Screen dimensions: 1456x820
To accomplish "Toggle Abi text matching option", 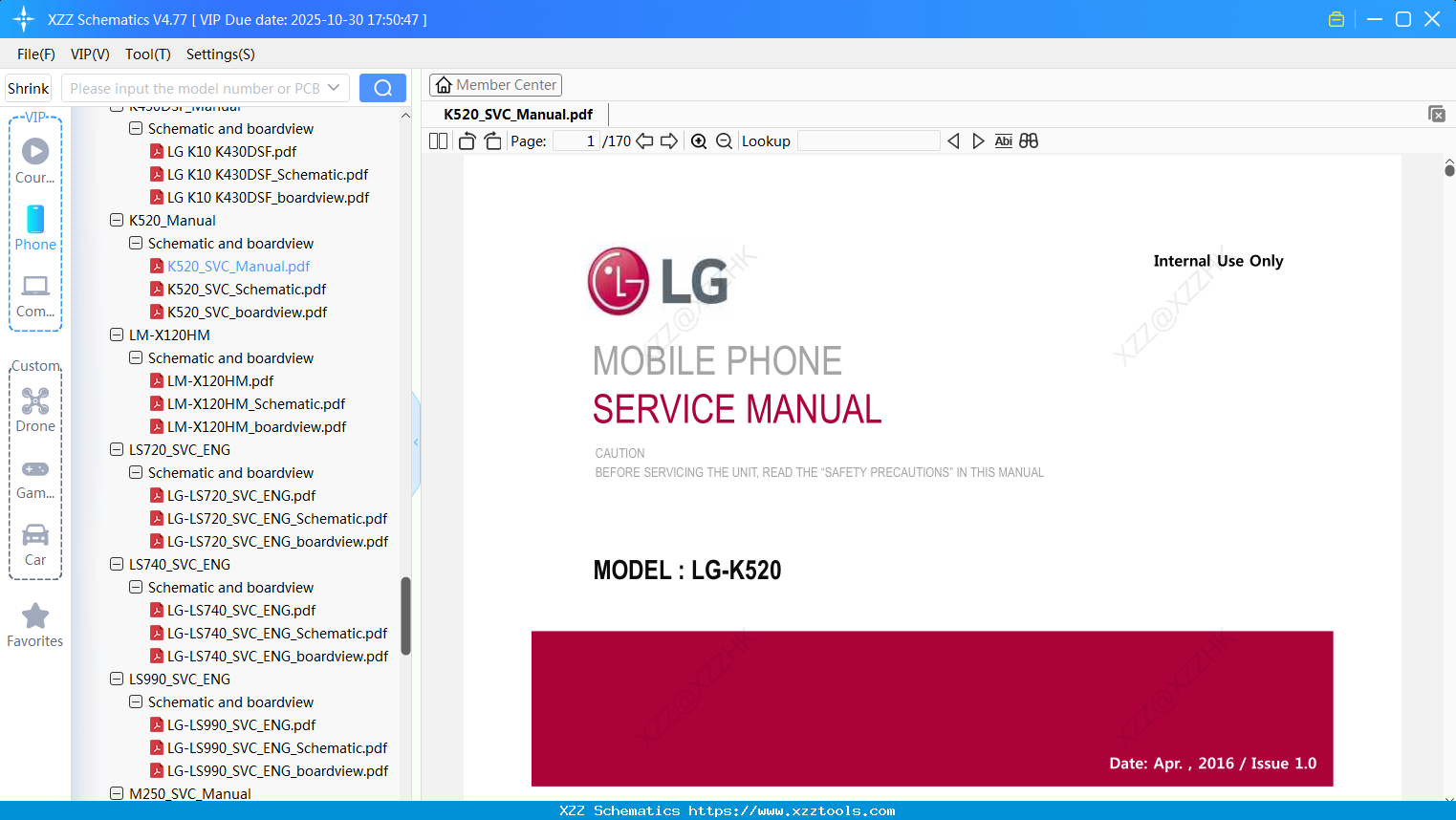I will click(1003, 140).
